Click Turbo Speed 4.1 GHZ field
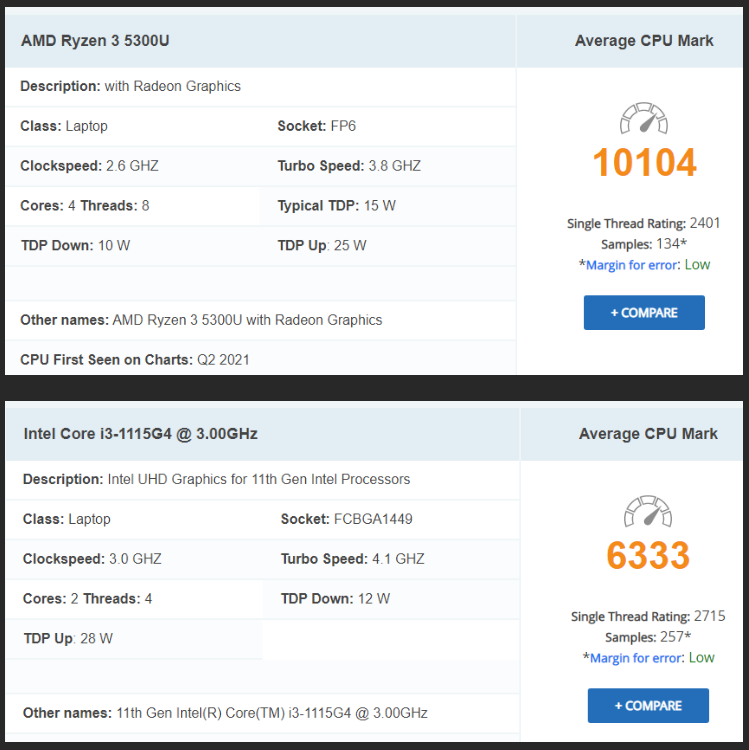 pos(352,559)
